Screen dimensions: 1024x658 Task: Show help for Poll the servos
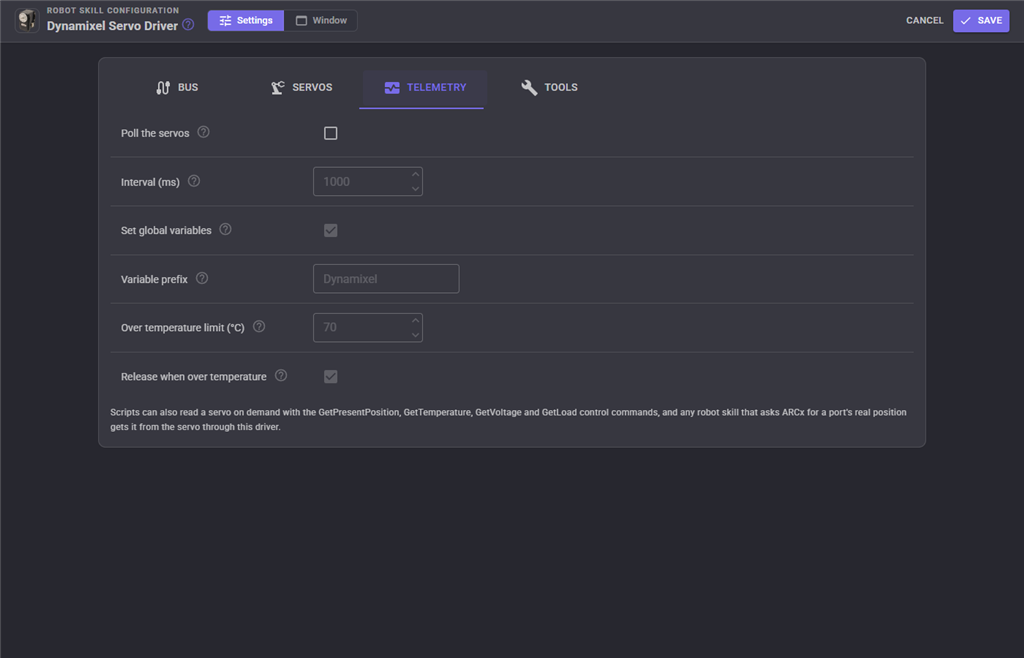click(204, 132)
